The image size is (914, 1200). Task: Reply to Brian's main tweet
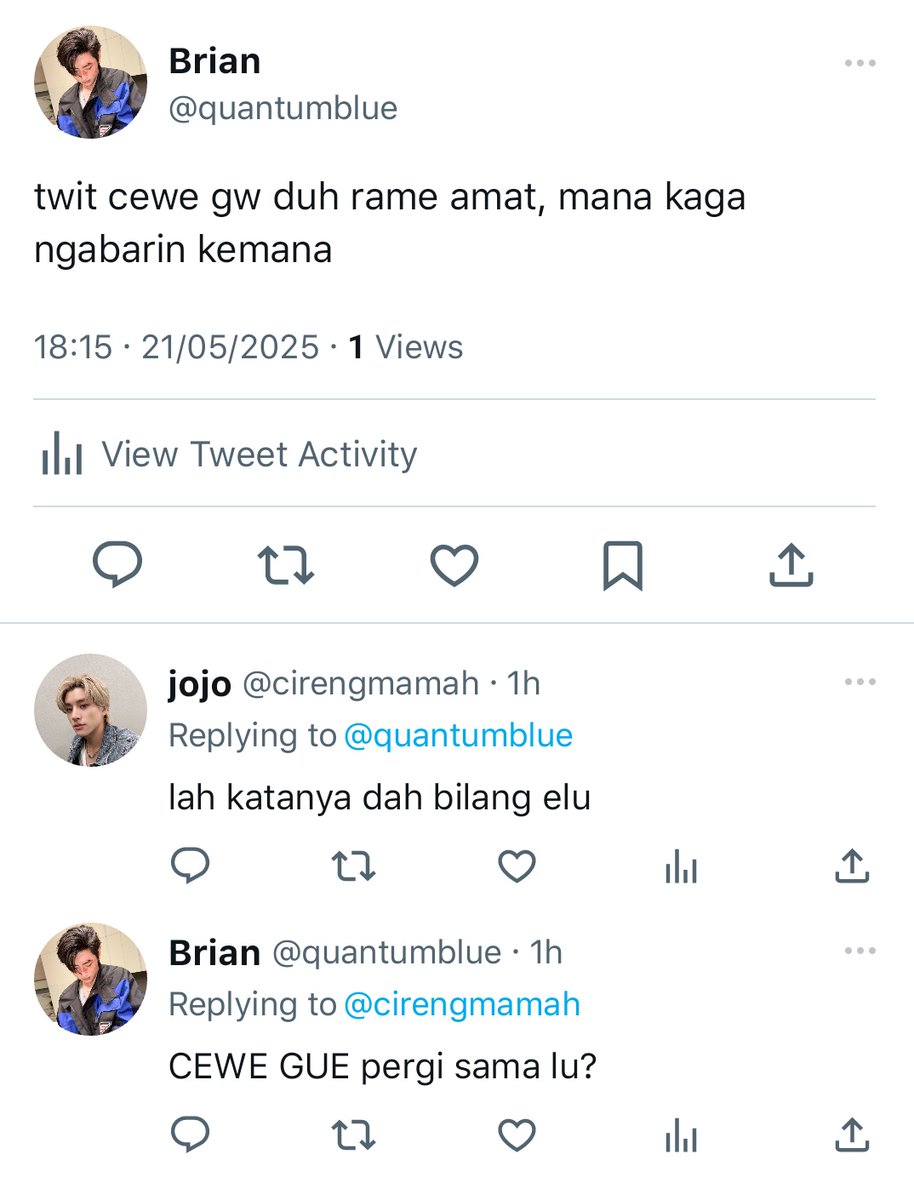117,565
